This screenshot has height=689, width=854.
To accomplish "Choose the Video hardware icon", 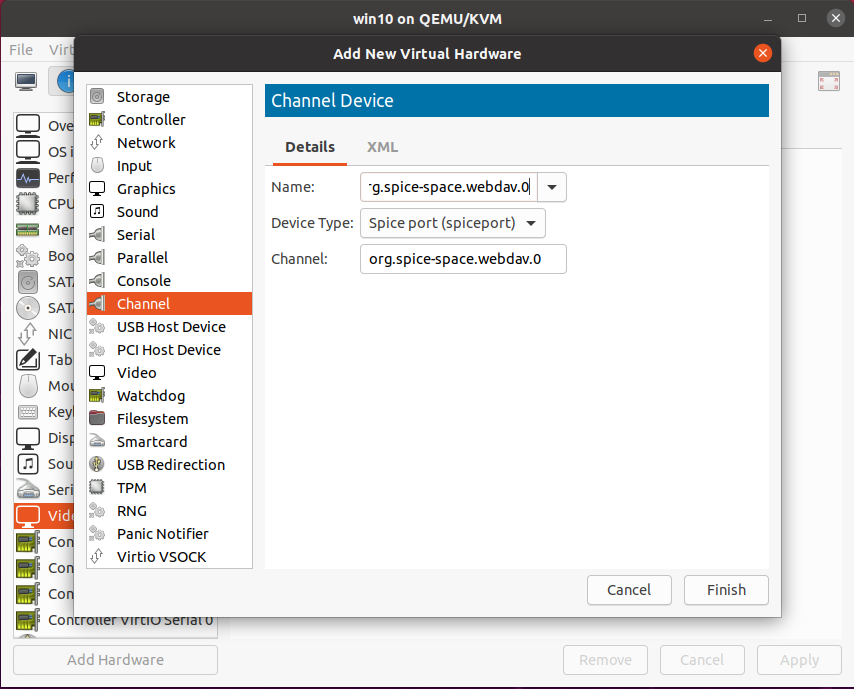I will pyautogui.click(x=97, y=373).
